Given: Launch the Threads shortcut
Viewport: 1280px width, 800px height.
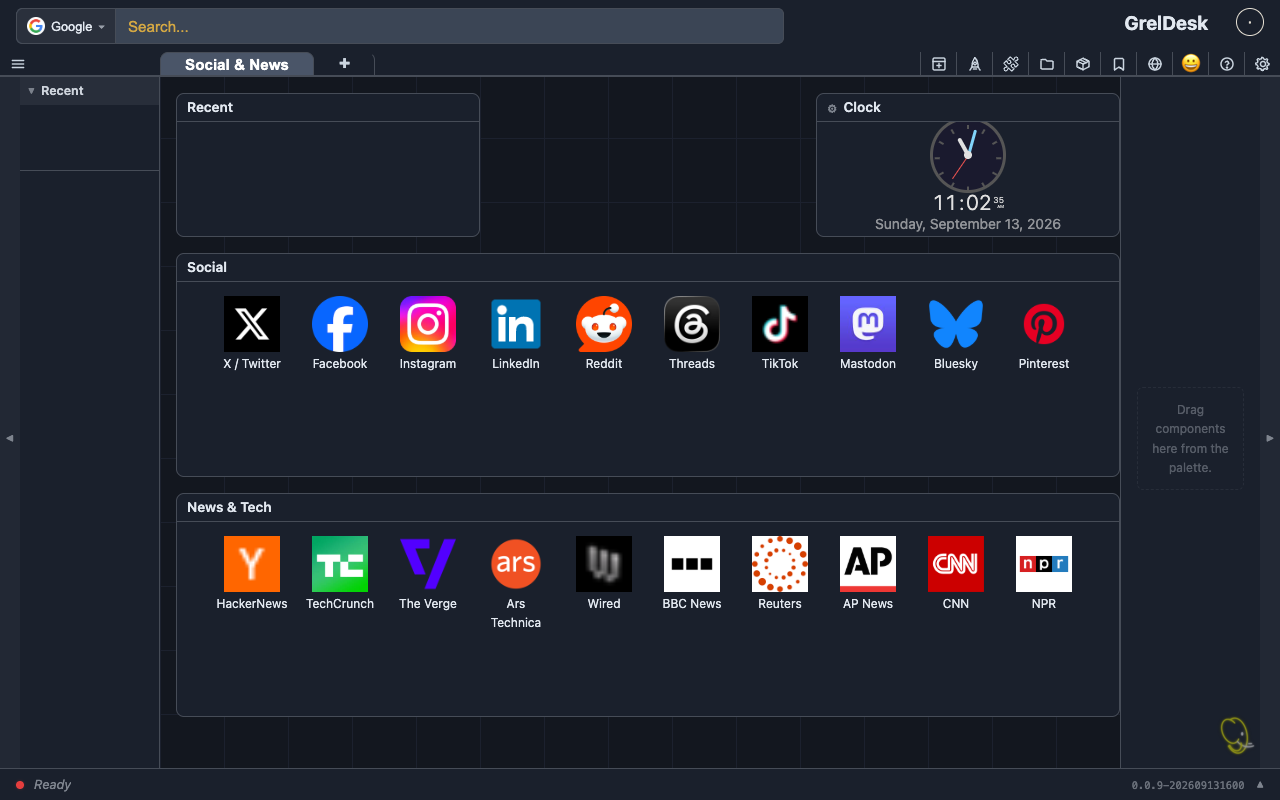Looking at the screenshot, I should 692,334.
